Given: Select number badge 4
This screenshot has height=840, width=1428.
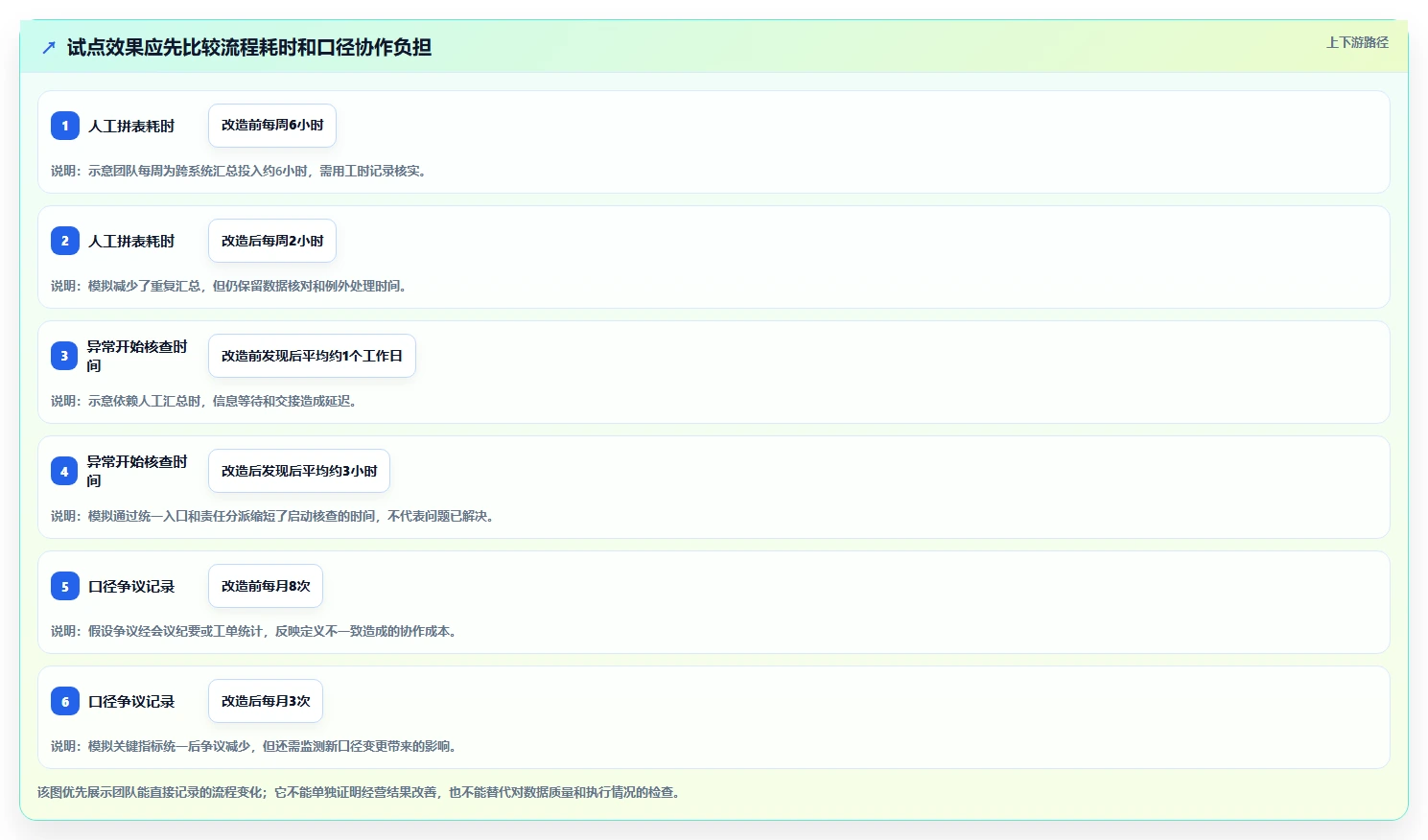Looking at the screenshot, I should click(64, 471).
